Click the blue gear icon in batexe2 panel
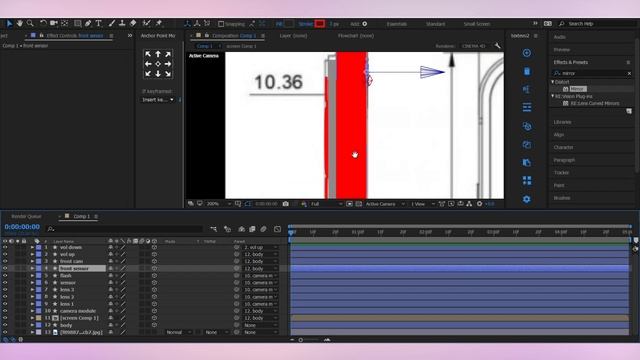This screenshot has width=640, height=360. click(x=527, y=199)
